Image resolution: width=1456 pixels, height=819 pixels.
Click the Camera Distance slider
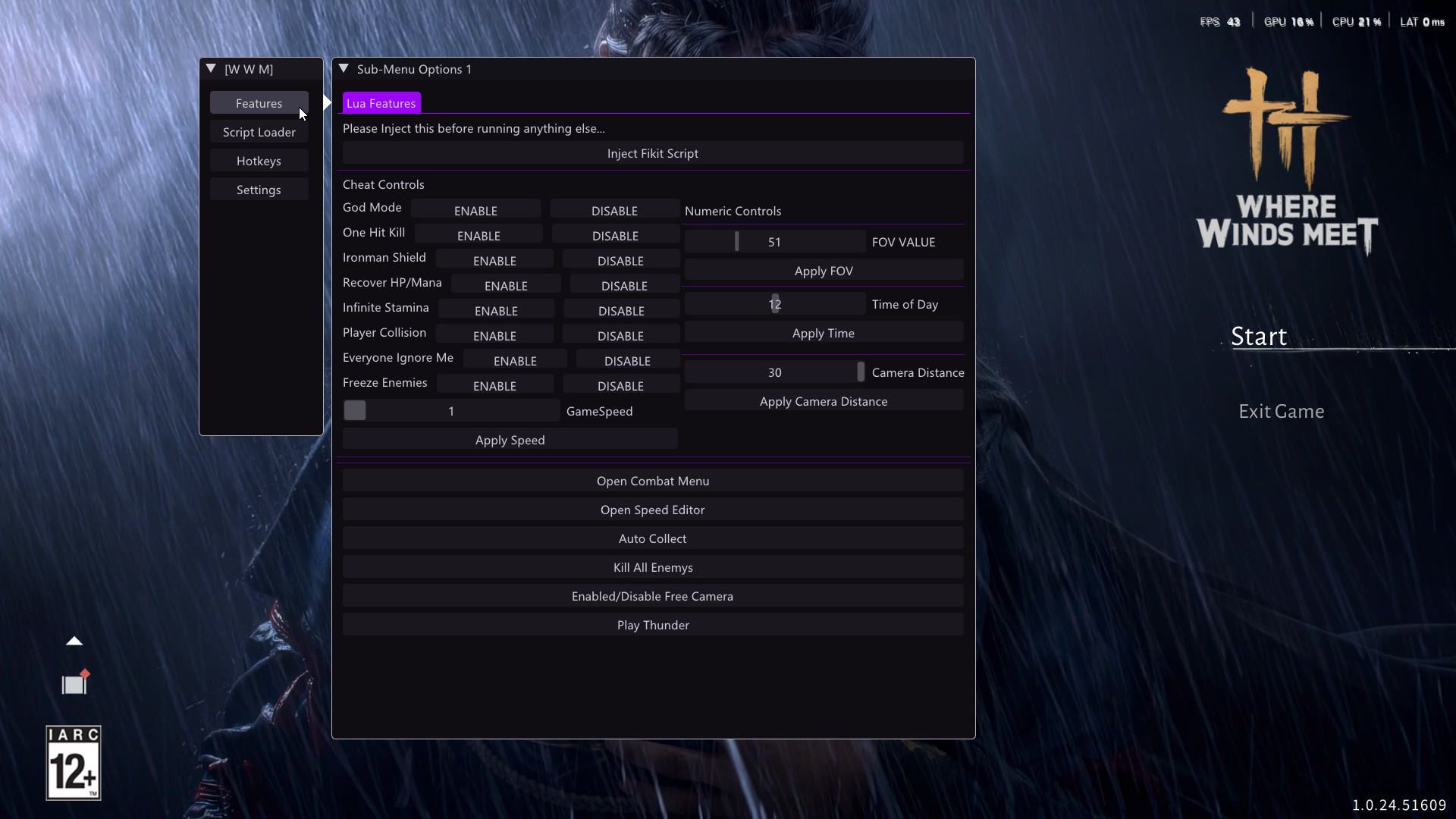tap(774, 372)
